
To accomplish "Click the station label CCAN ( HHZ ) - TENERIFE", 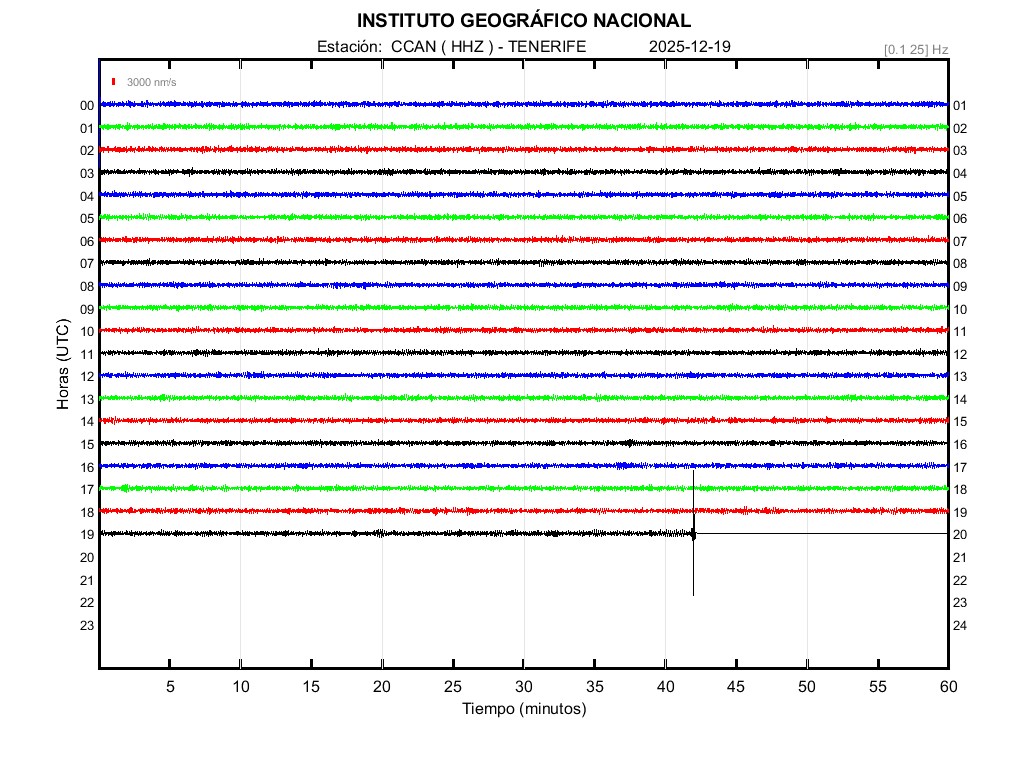I will click(x=451, y=47).
